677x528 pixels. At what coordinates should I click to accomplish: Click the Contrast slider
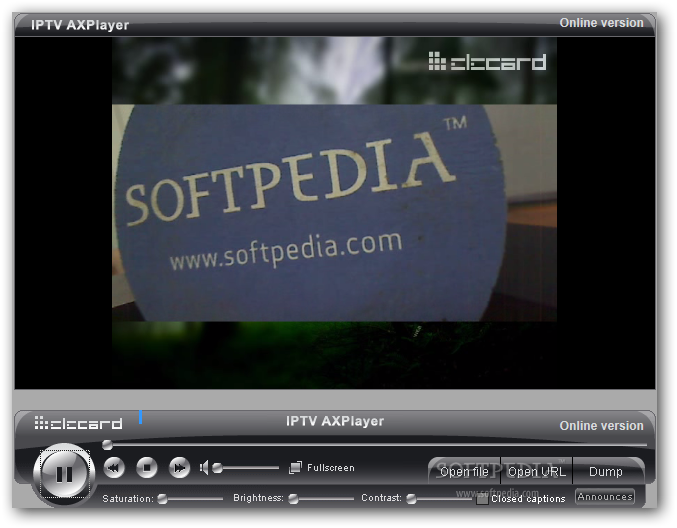tap(440, 499)
